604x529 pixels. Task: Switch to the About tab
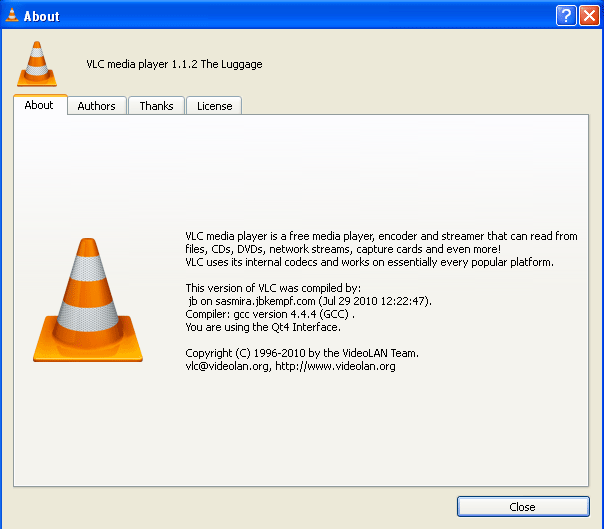[x=40, y=105]
